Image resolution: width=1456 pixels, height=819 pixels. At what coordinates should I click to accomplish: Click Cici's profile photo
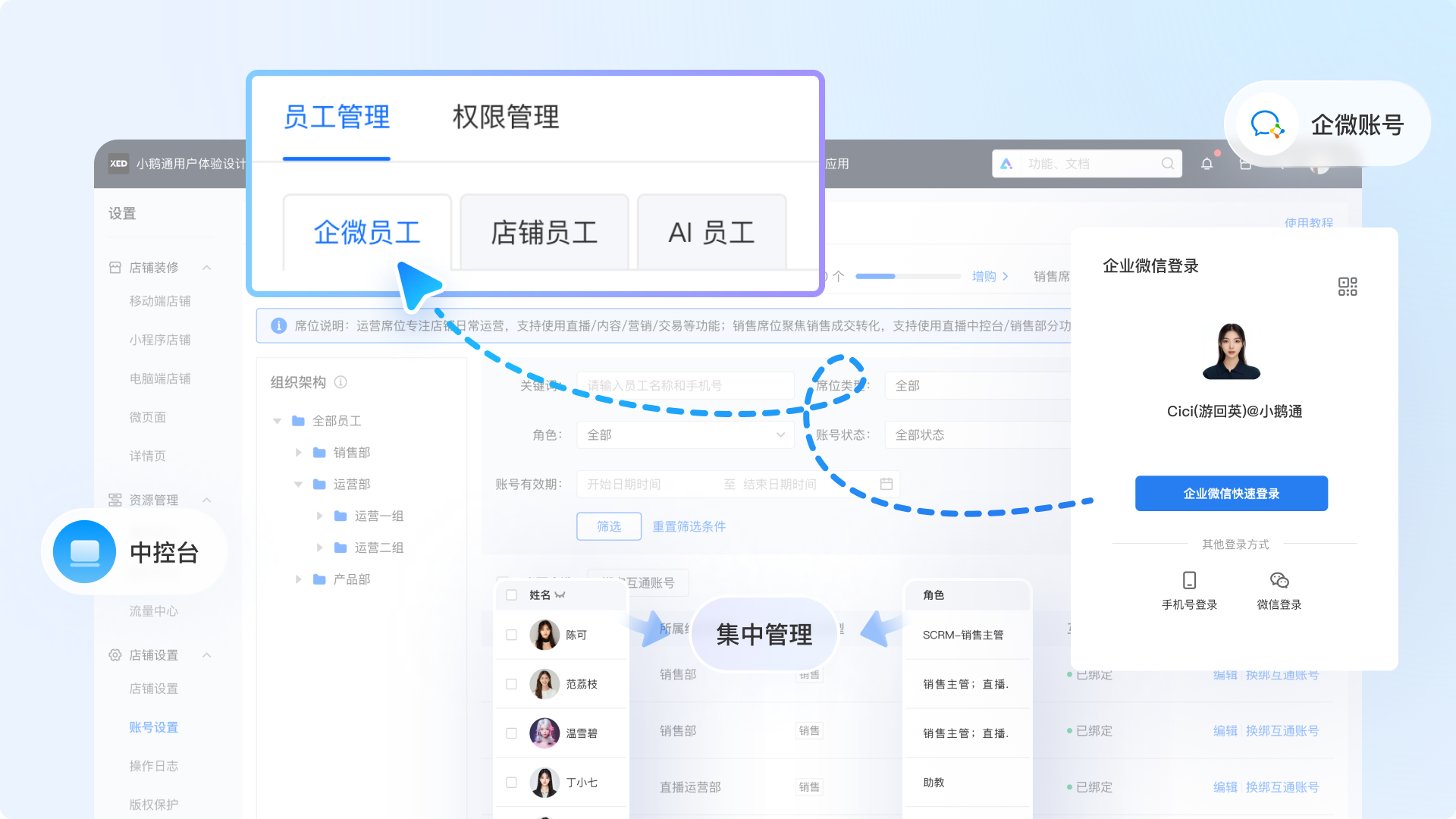1232,351
